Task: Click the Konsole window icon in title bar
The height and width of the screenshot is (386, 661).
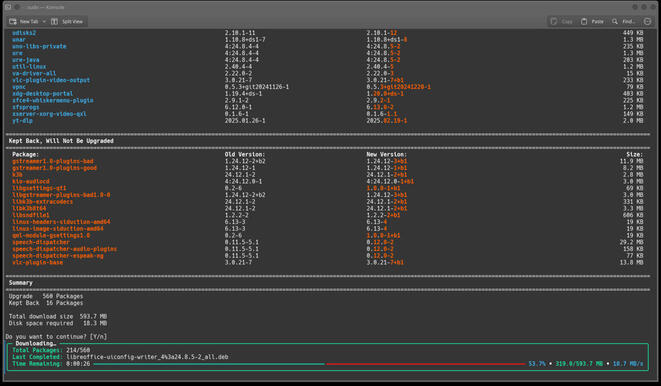Action: [8, 7]
